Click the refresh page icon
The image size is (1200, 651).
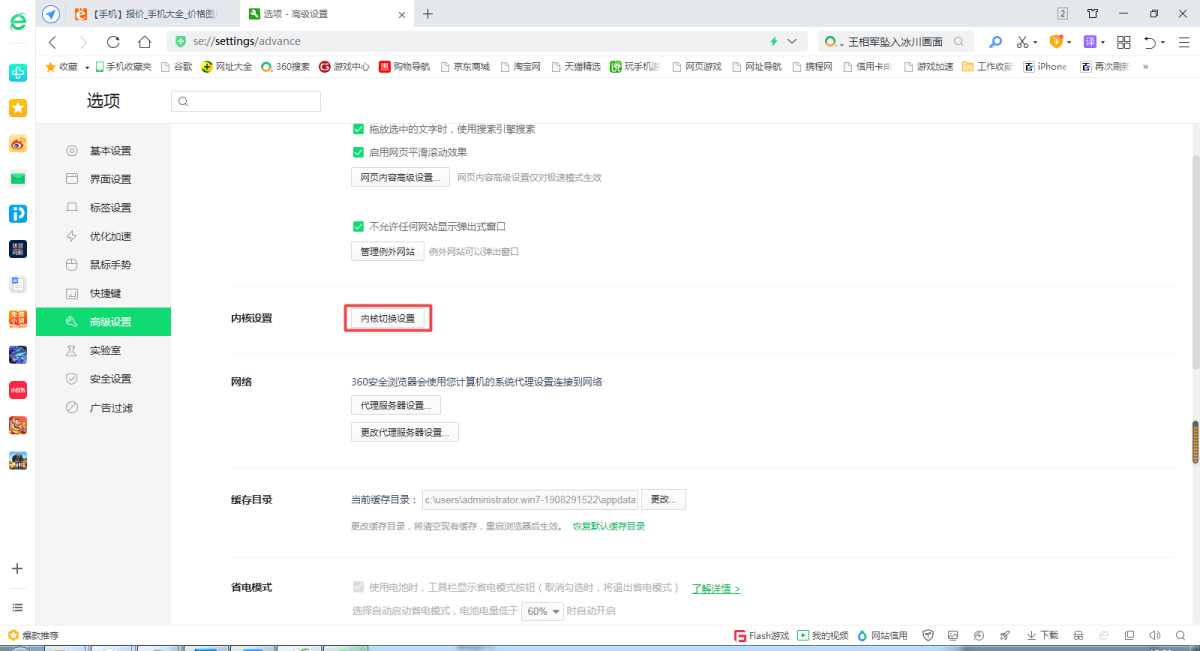(x=113, y=42)
